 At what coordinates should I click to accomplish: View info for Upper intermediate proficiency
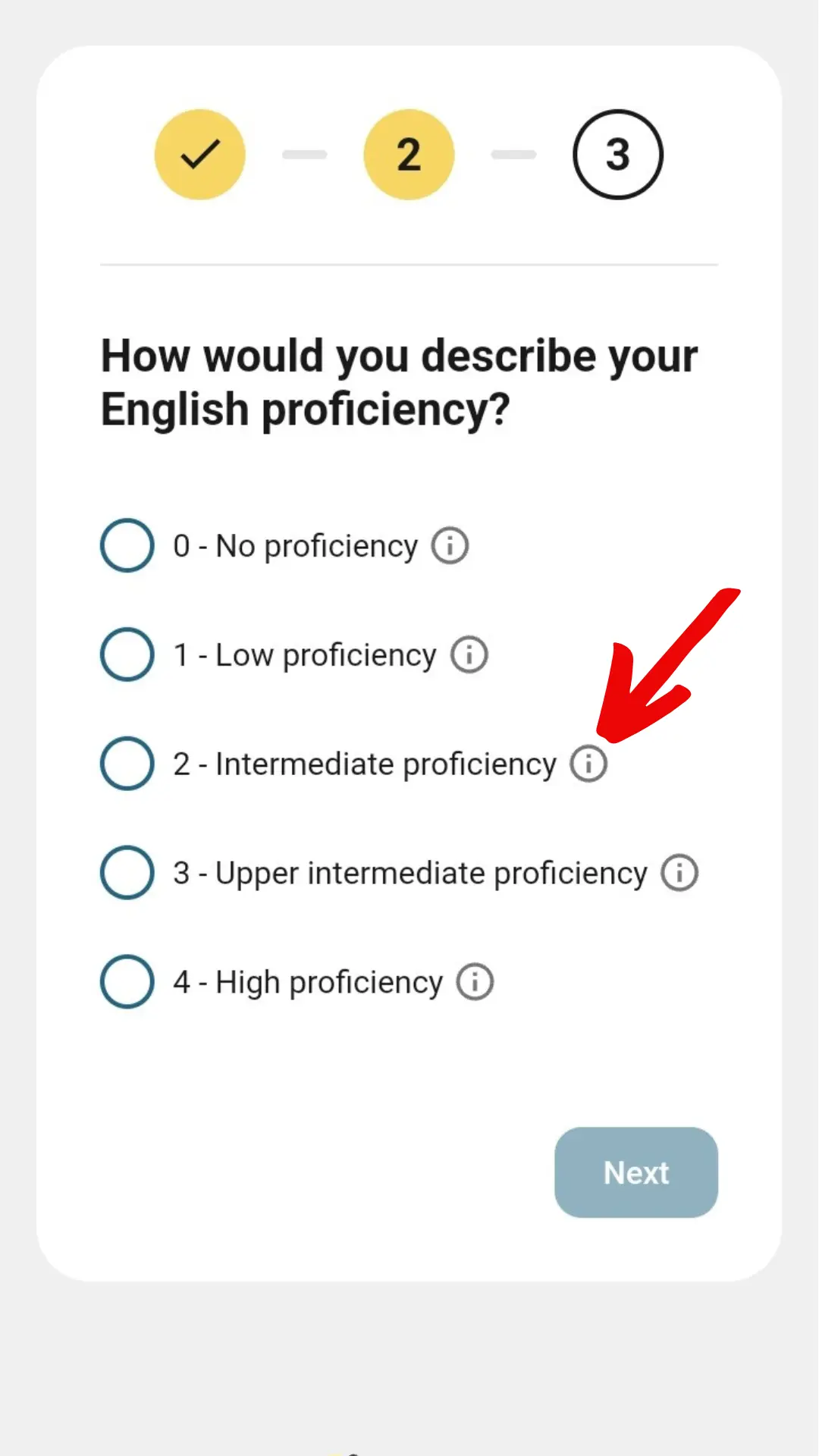click(x=679, y=872)
